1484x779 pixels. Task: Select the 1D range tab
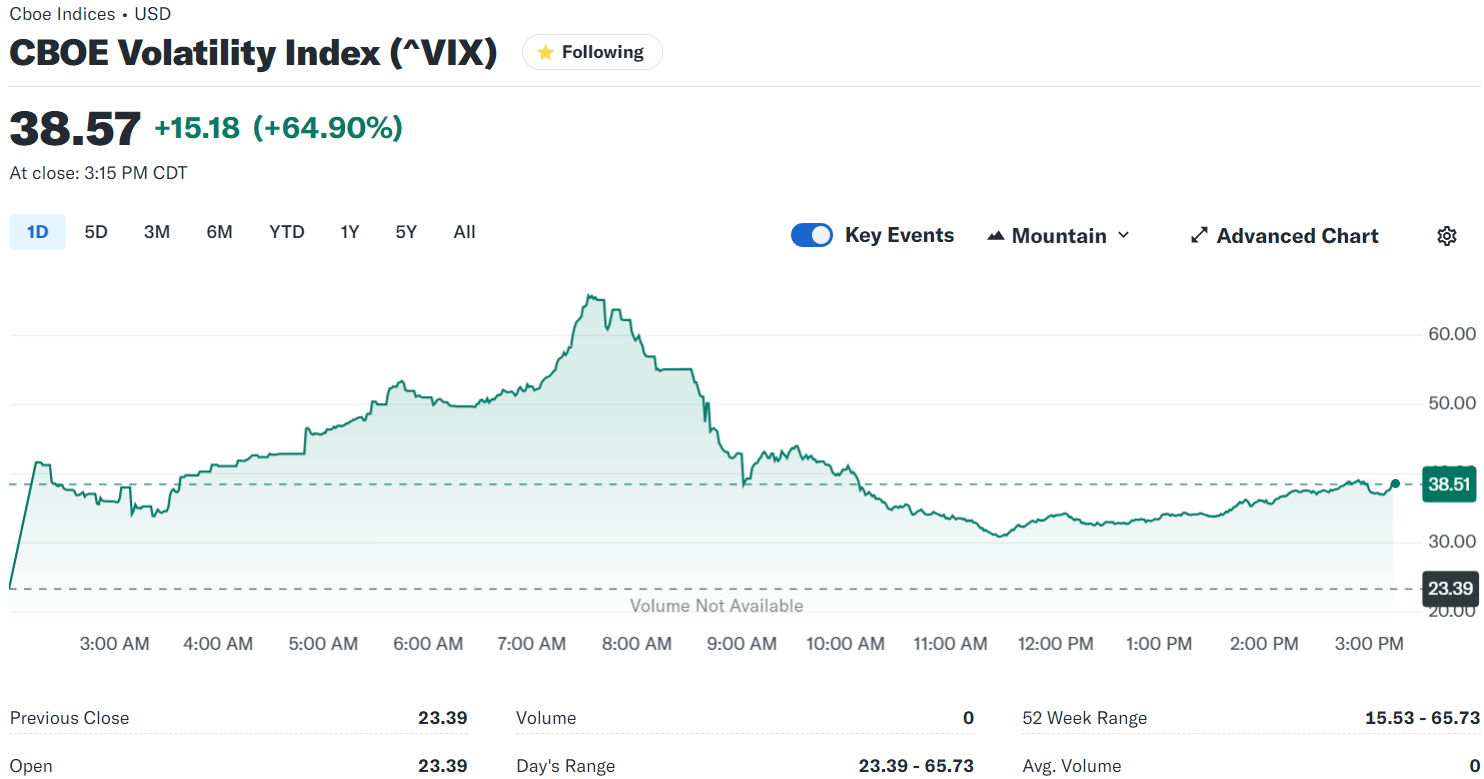point(37,232)
